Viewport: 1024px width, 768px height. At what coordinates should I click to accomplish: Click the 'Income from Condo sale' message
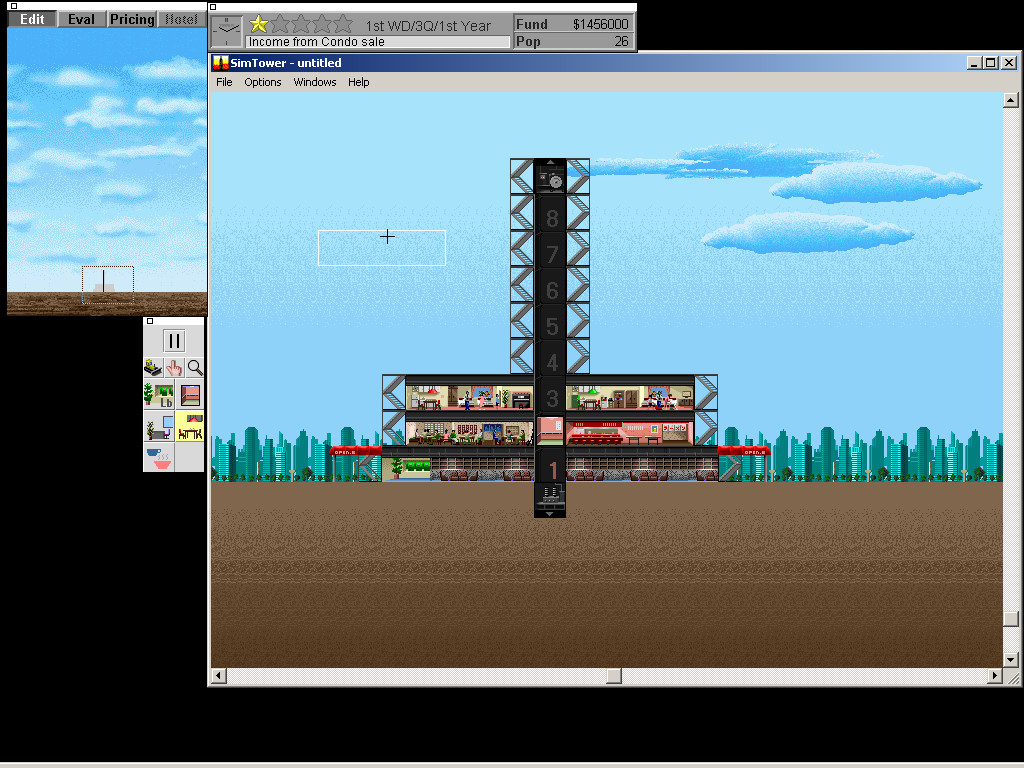click(317, 42)
